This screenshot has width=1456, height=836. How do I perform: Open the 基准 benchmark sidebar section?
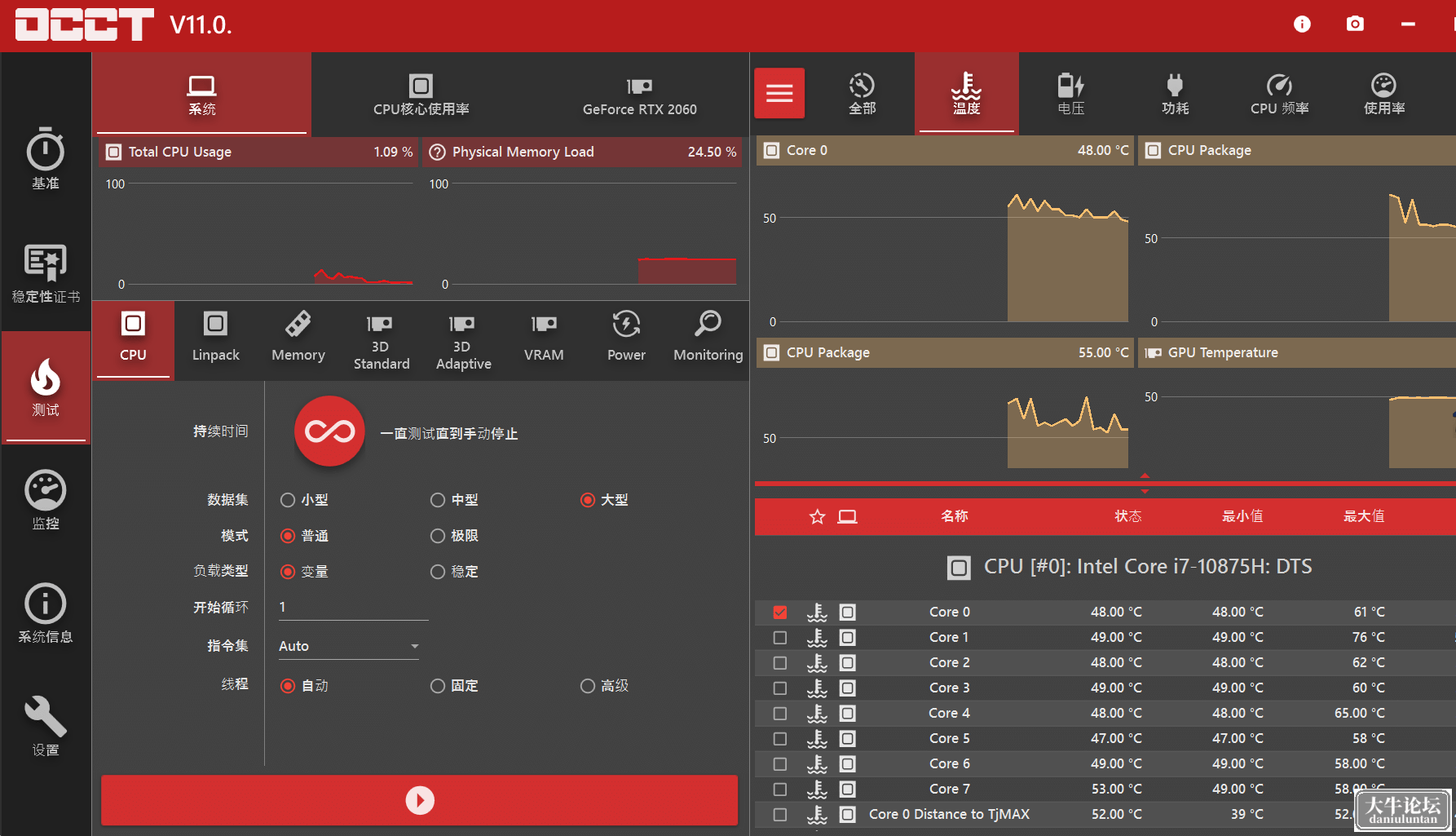(46, 159)
